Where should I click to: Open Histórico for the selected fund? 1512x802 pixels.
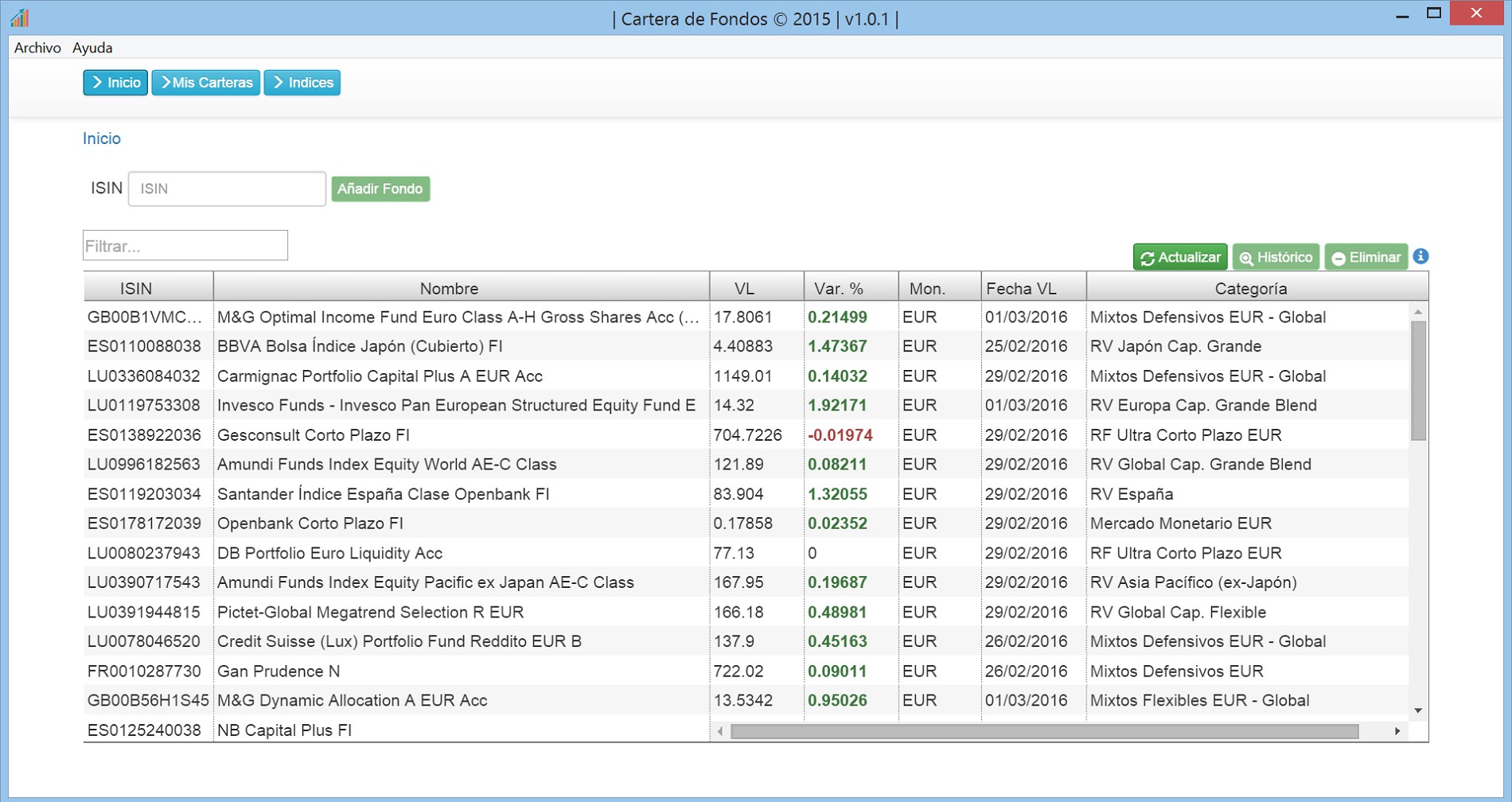(x=1276, y=257)
